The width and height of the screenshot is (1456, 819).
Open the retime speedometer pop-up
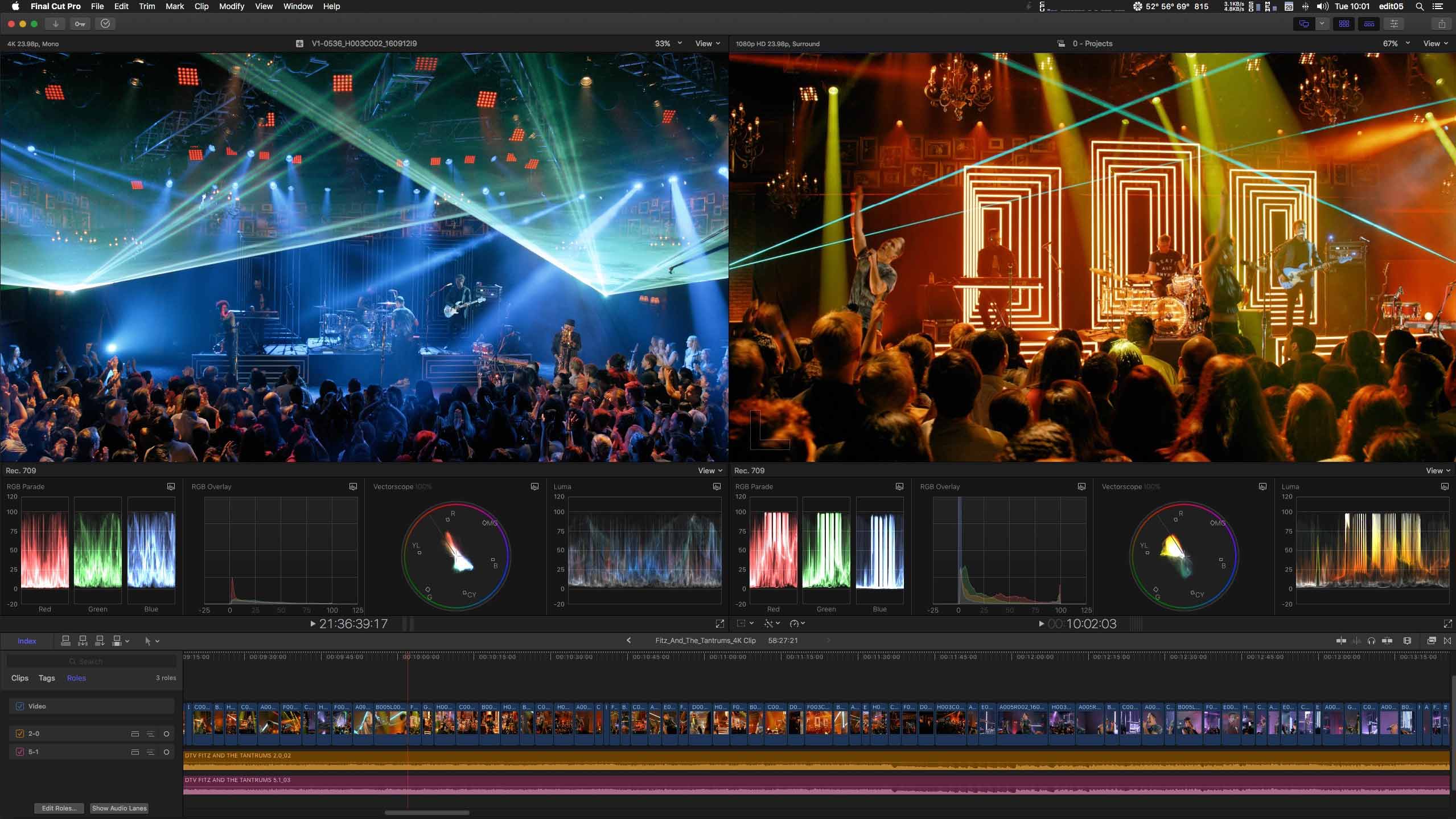click(797, 624)
